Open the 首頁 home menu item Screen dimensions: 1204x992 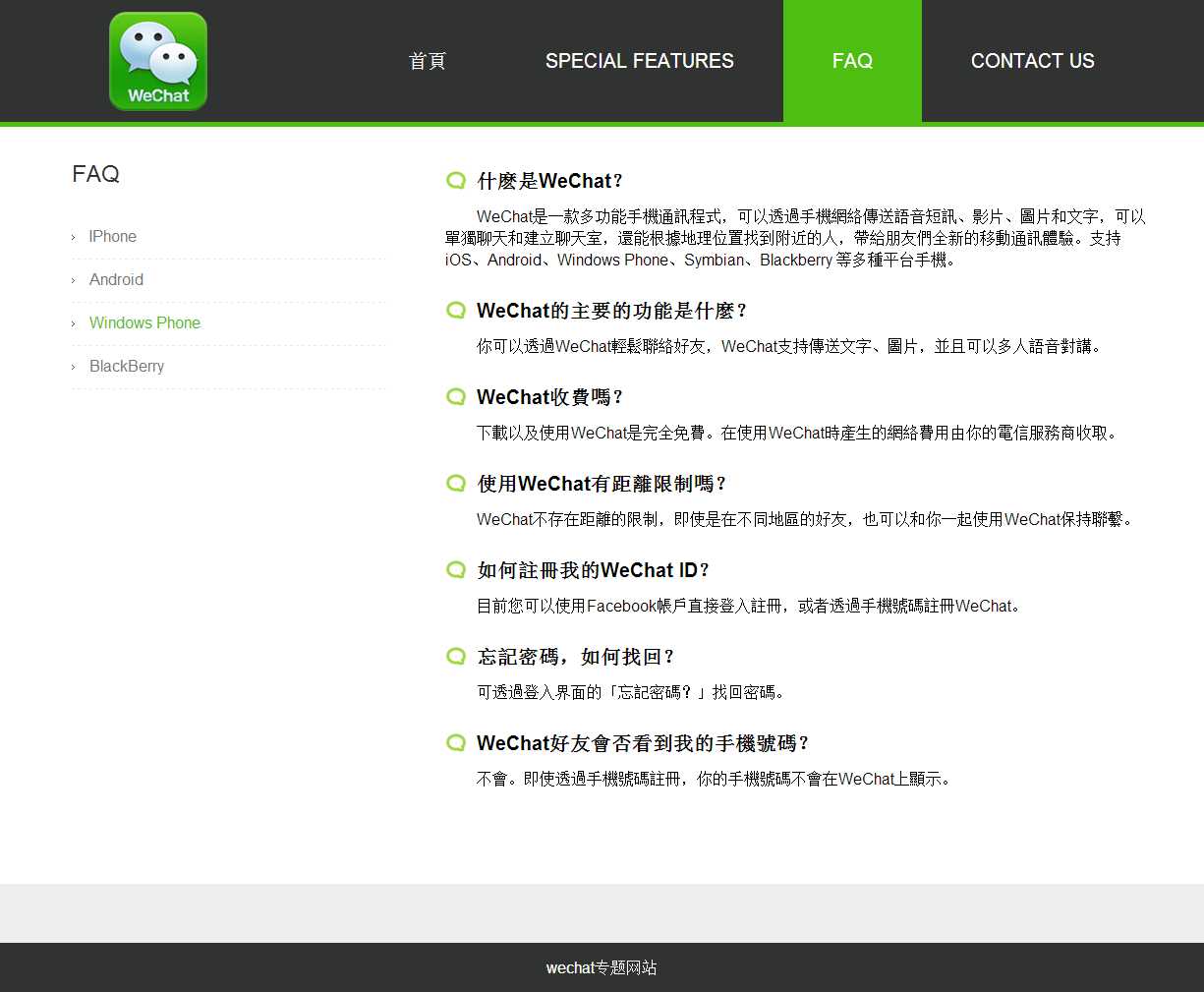tap(428, 61)
